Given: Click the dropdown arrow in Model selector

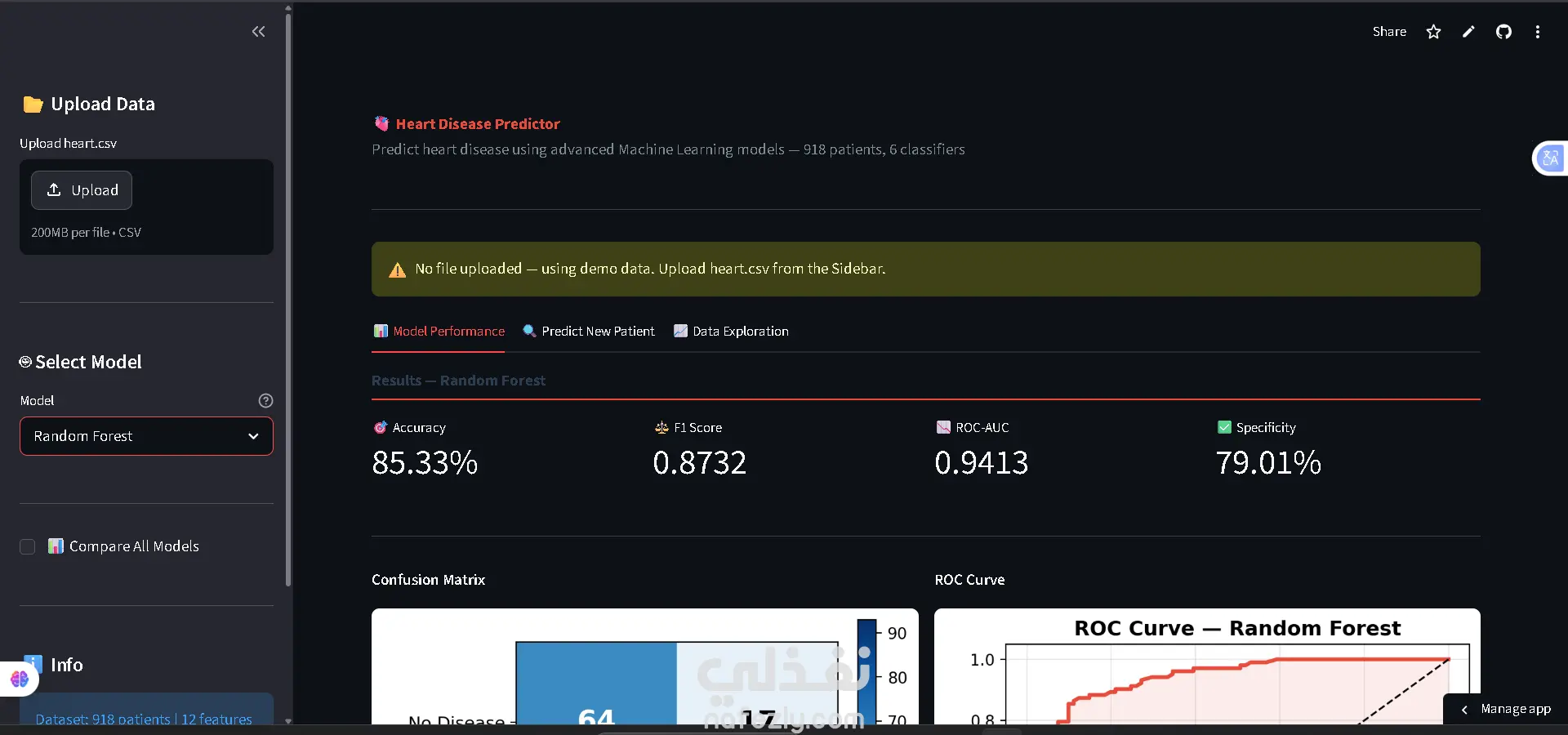Looking at the screenshot, I should tap(253, 436).
